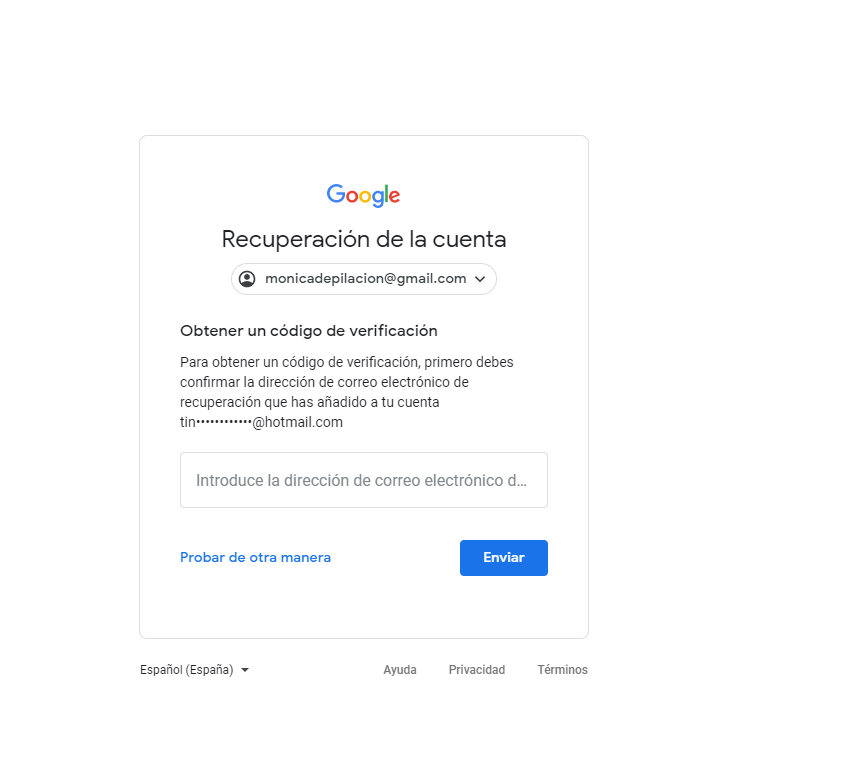Focus the recovery email address input field

[x=364, y=480]
